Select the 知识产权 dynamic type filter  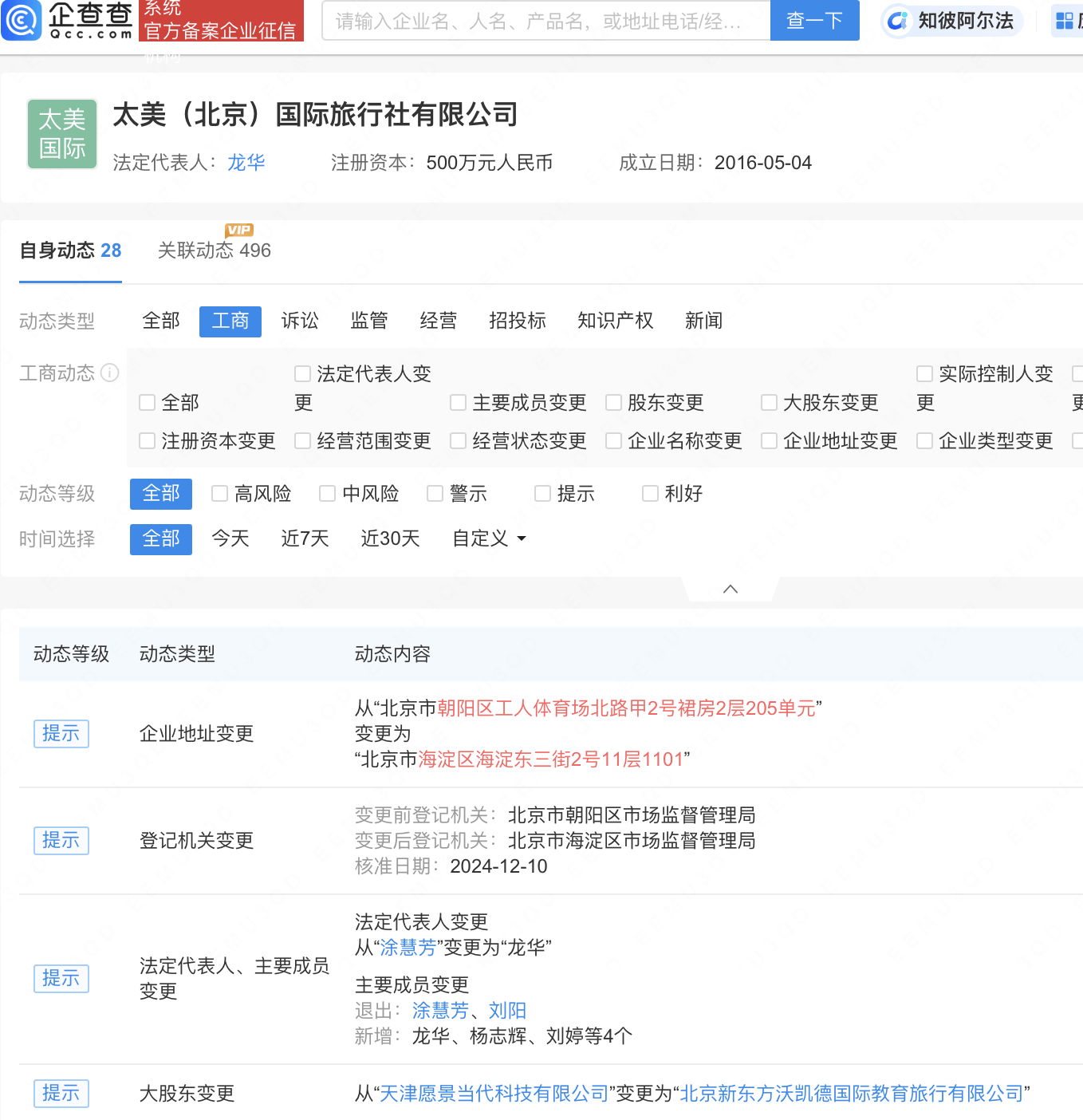pos(616,321)
